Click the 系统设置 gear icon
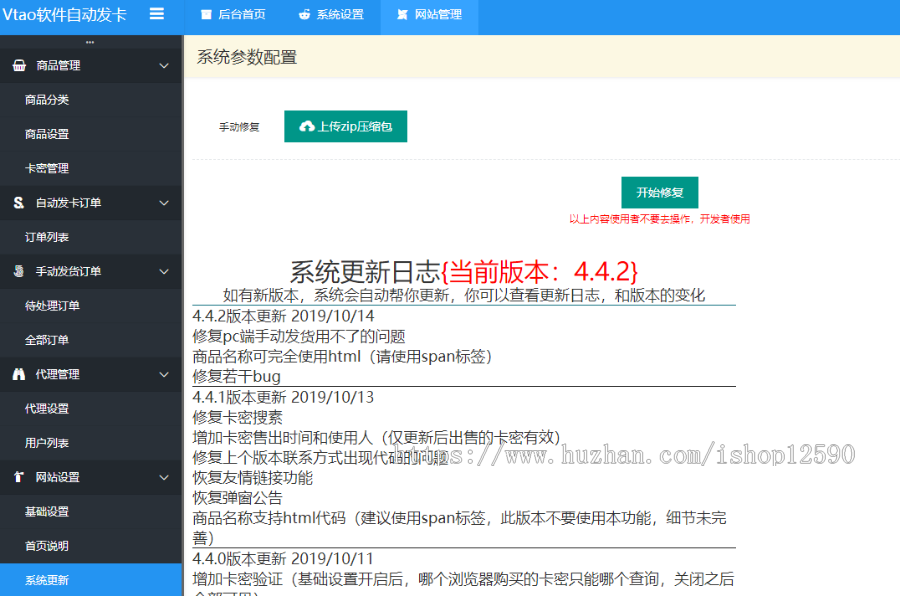This screenshot has width=900, height=596. [304, 14]
